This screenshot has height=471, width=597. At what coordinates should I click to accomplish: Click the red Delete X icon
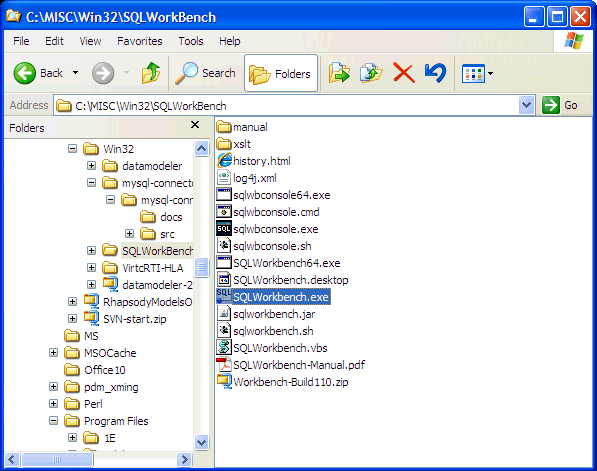[x=404, y=73]
